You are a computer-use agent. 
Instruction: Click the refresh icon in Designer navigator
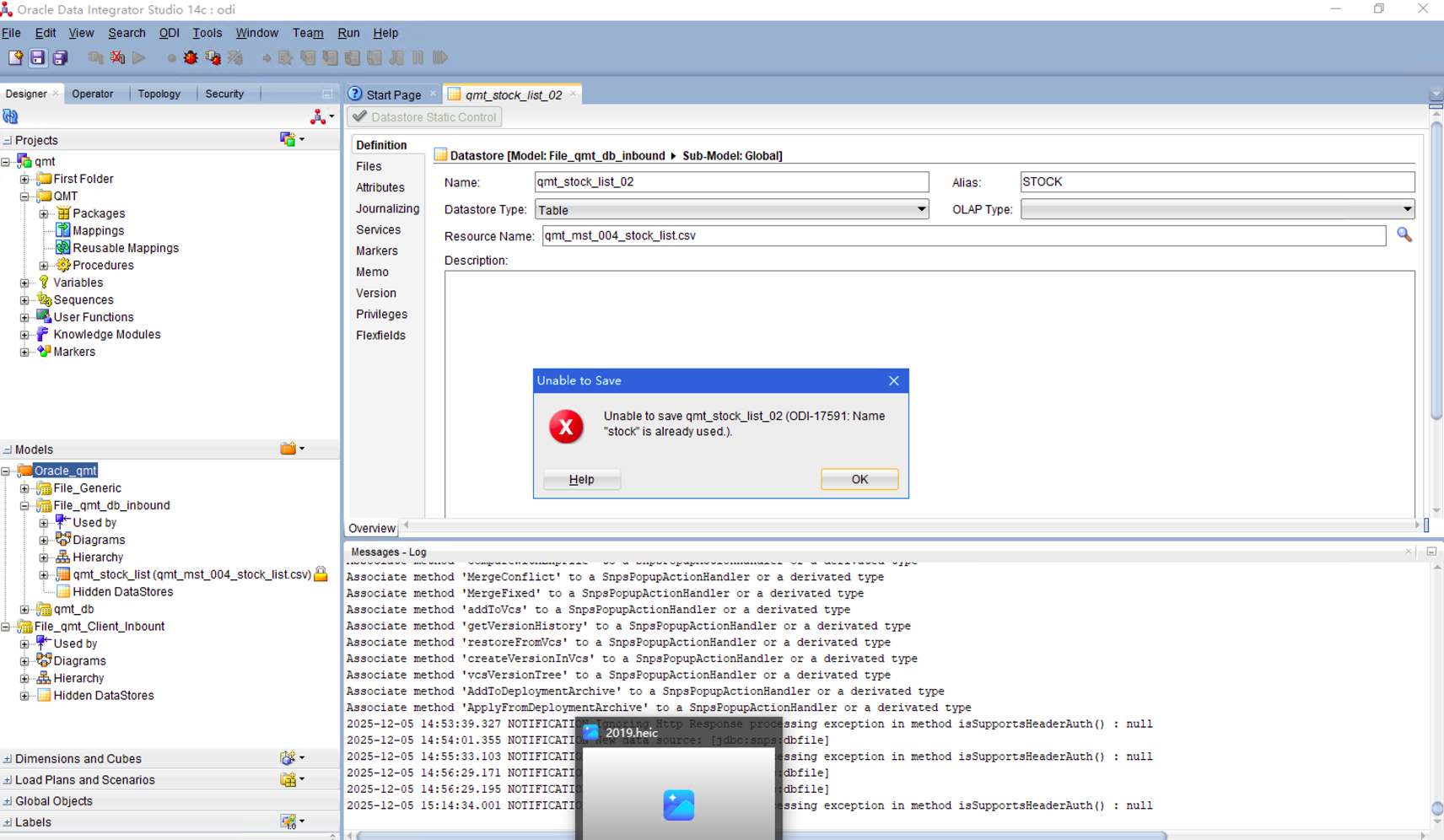pyautogui.click(x=10, y=116)
